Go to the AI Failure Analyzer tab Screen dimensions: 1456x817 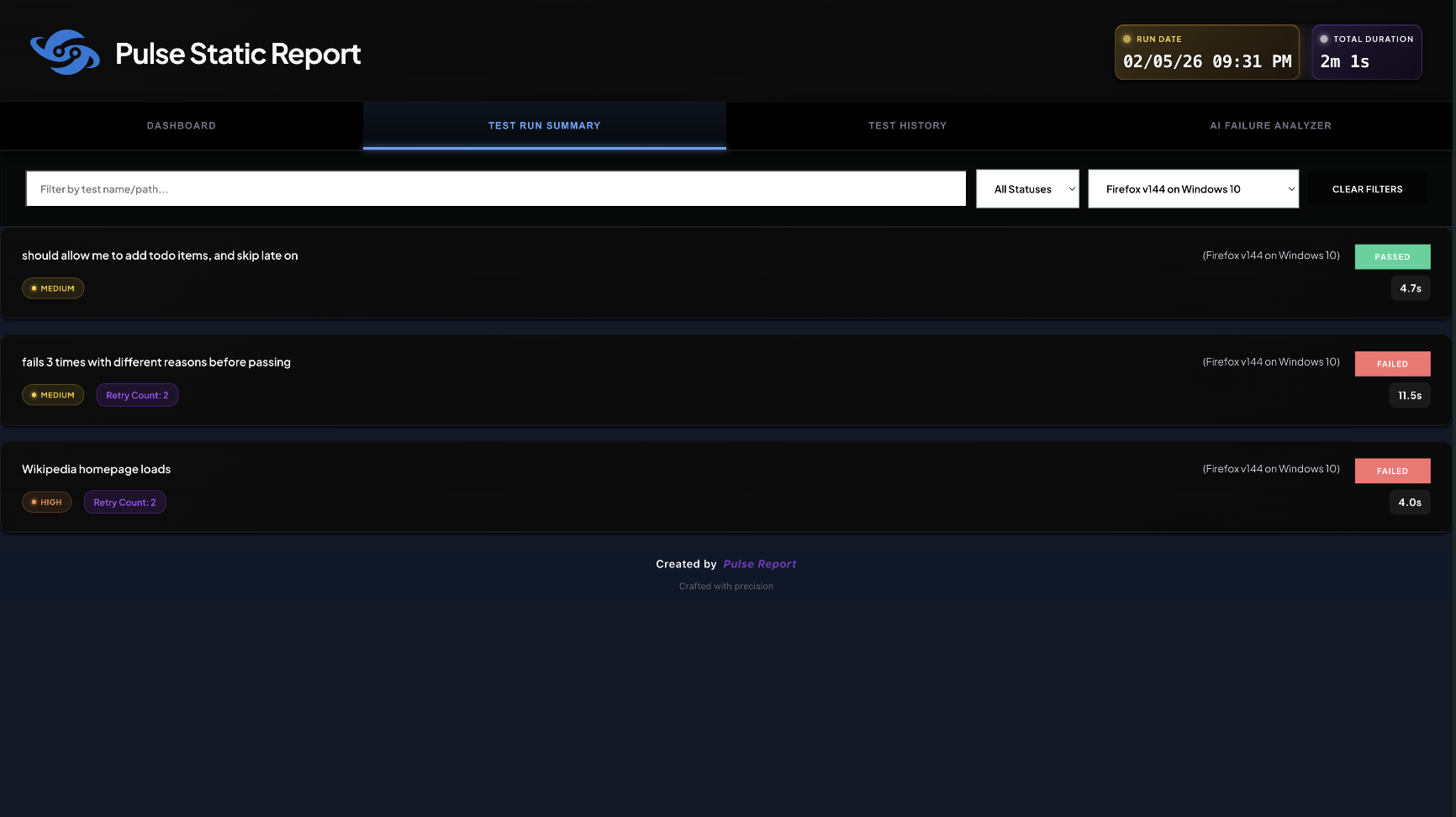(1270, 126)
